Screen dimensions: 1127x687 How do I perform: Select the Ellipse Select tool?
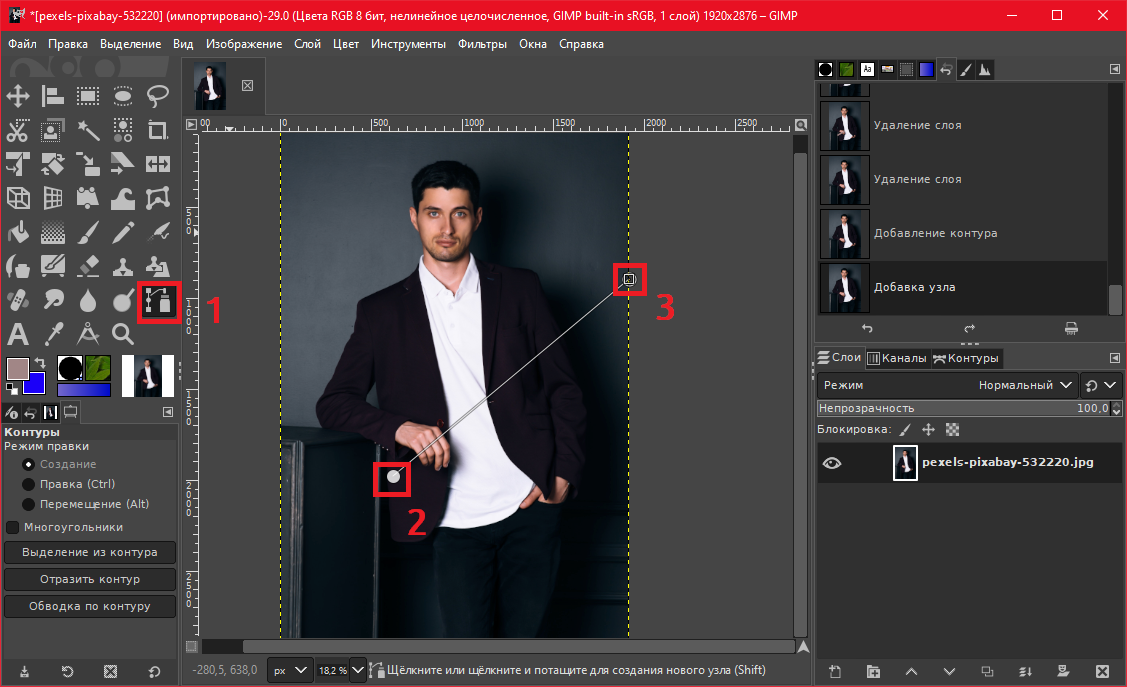coord(123,96)
